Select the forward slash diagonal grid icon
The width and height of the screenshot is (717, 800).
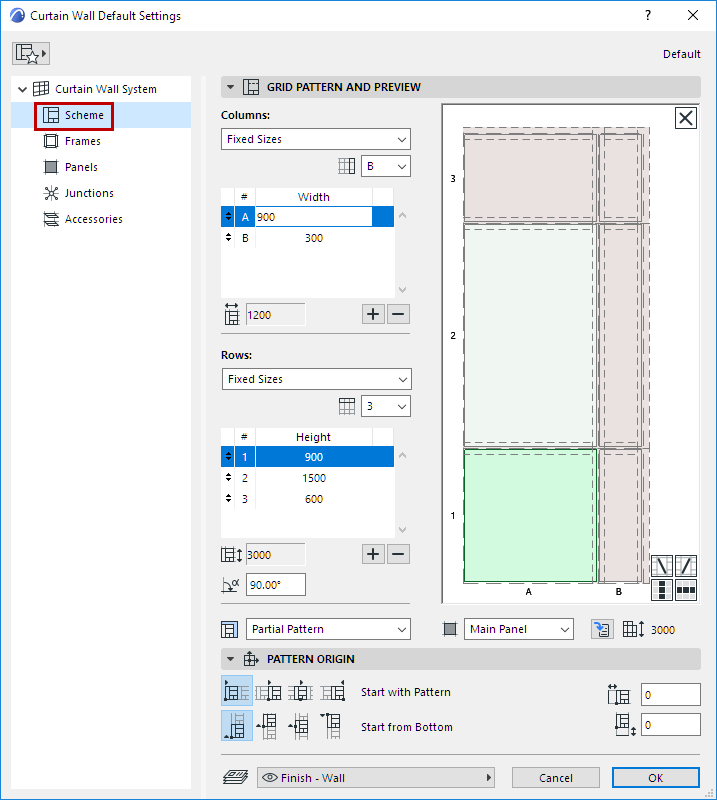686,566
